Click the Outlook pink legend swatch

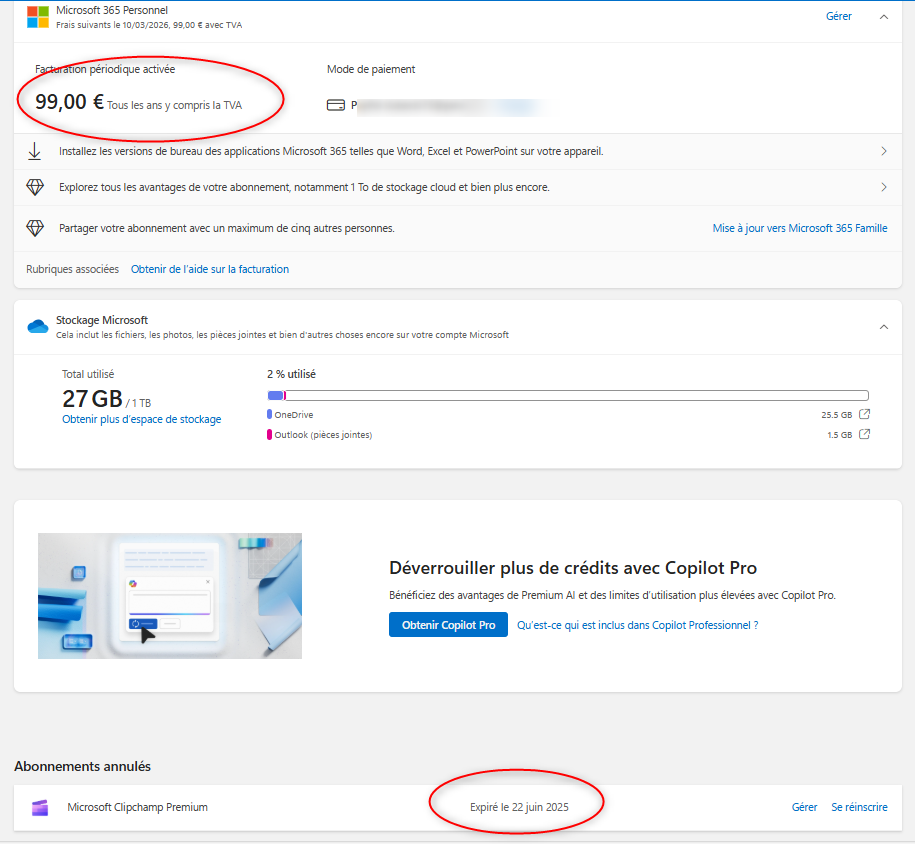[270, 435]
